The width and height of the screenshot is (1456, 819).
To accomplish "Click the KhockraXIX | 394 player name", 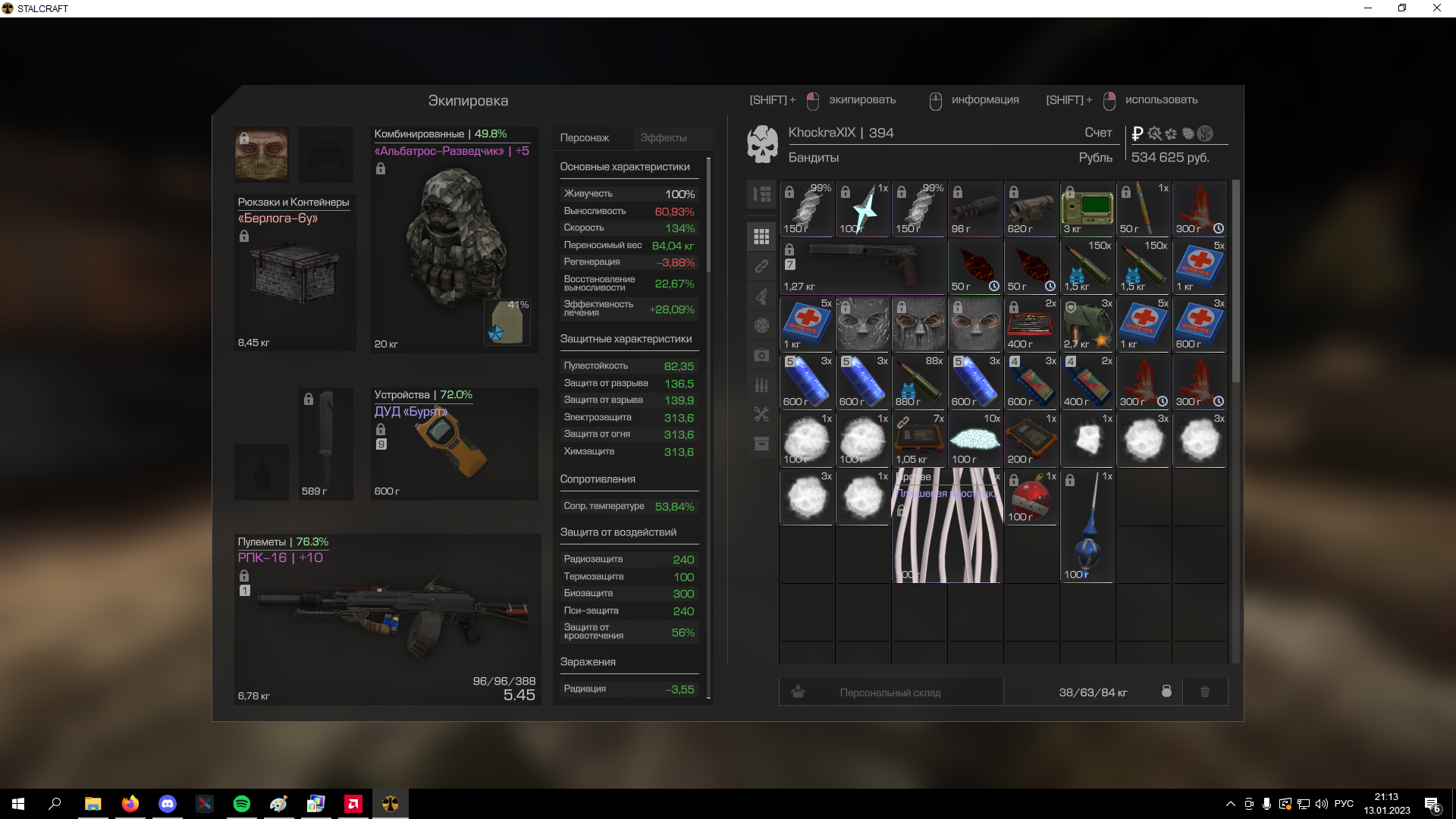I will point(841,133).
